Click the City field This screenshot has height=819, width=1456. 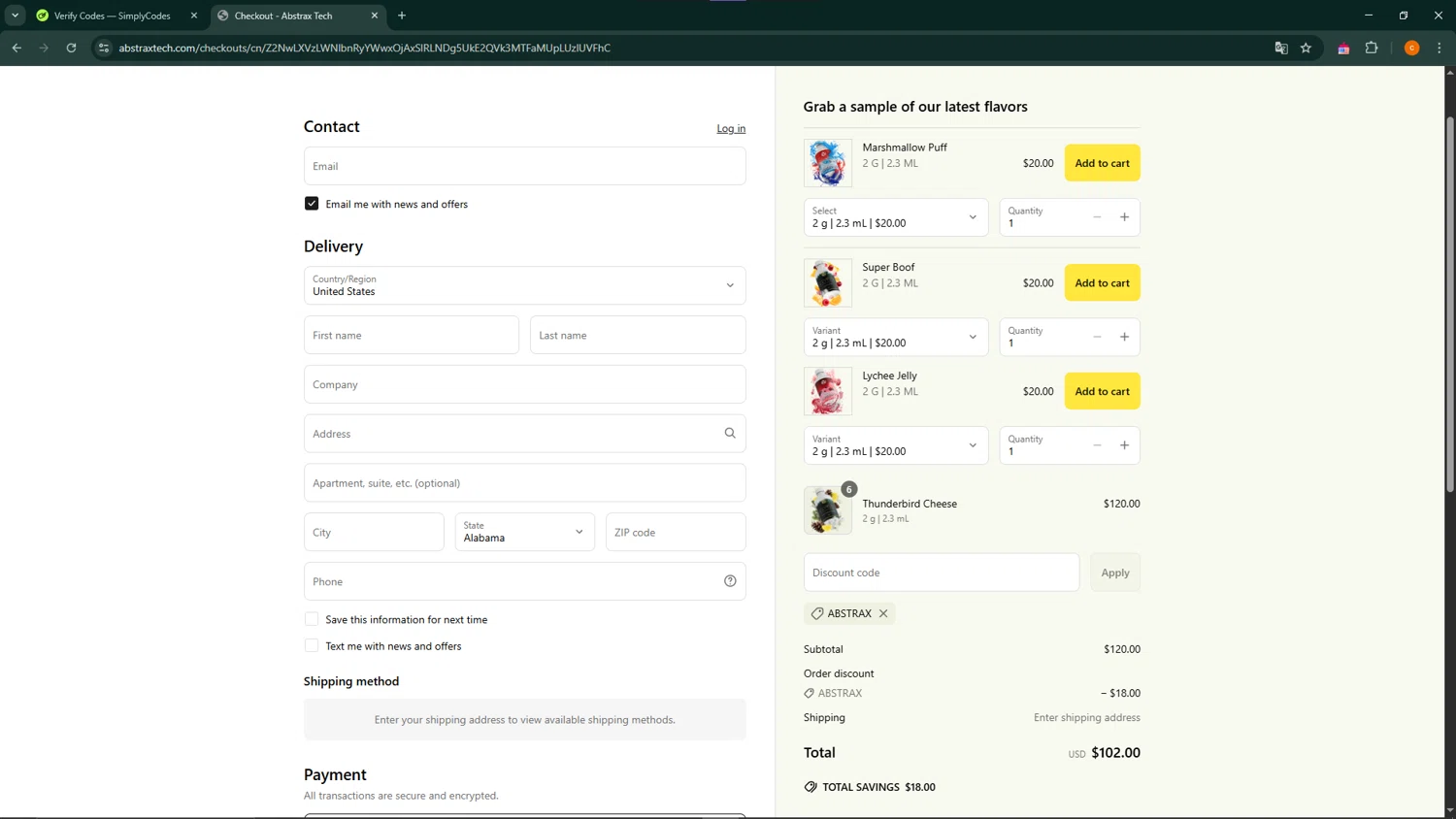point(374,532)
